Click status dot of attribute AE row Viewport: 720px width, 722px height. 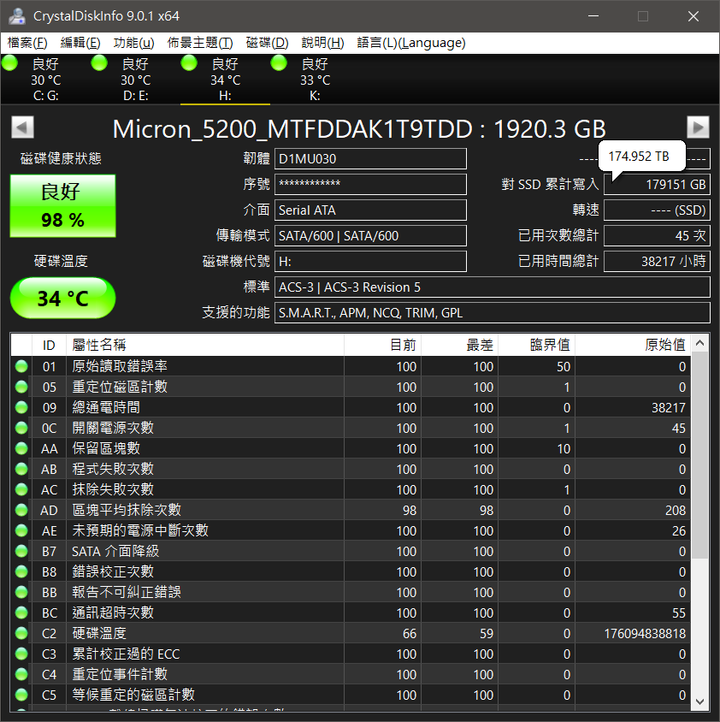point(22,530)
